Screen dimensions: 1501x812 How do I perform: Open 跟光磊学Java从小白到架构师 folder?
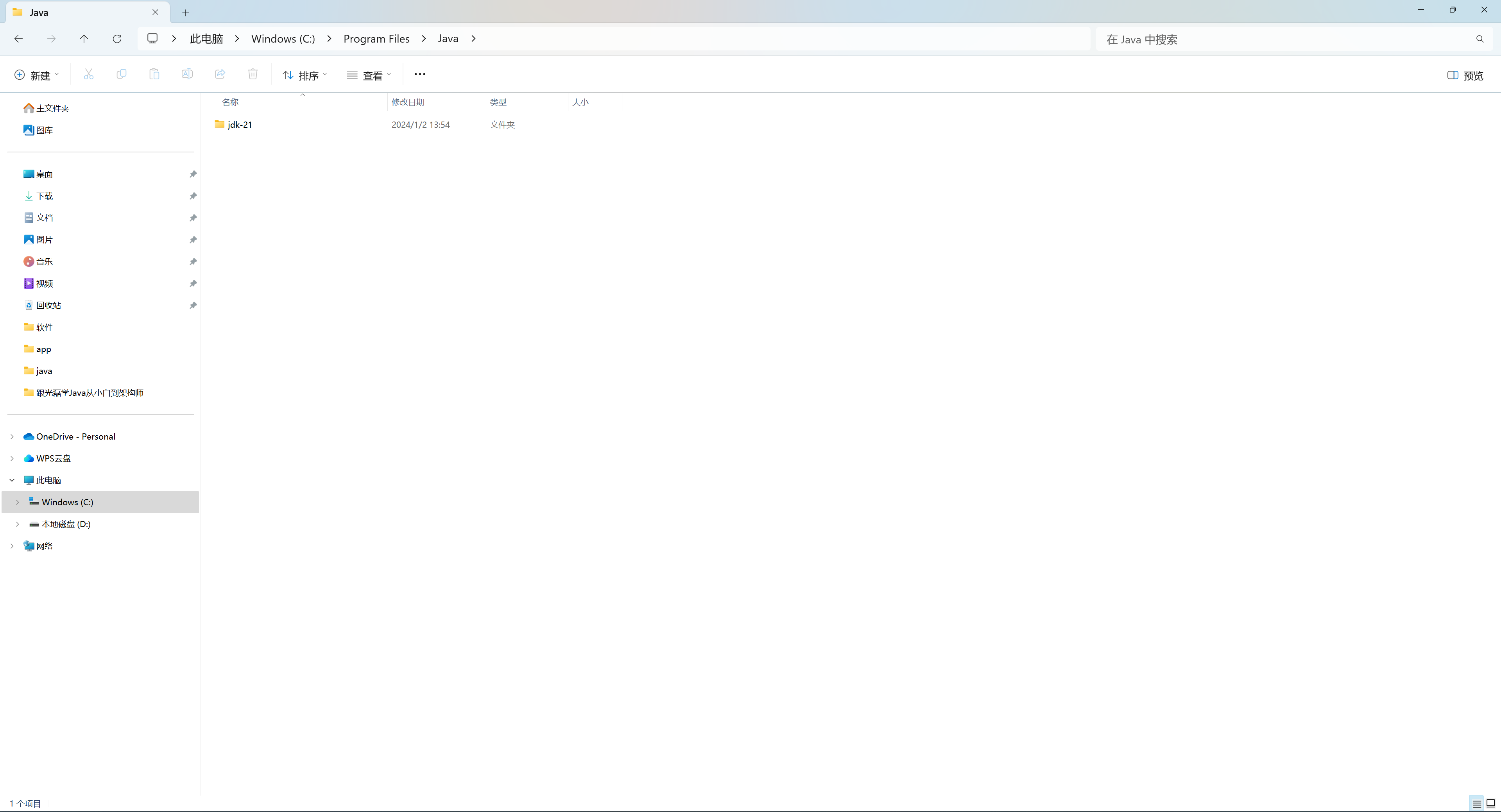click(x=83, y=393)
